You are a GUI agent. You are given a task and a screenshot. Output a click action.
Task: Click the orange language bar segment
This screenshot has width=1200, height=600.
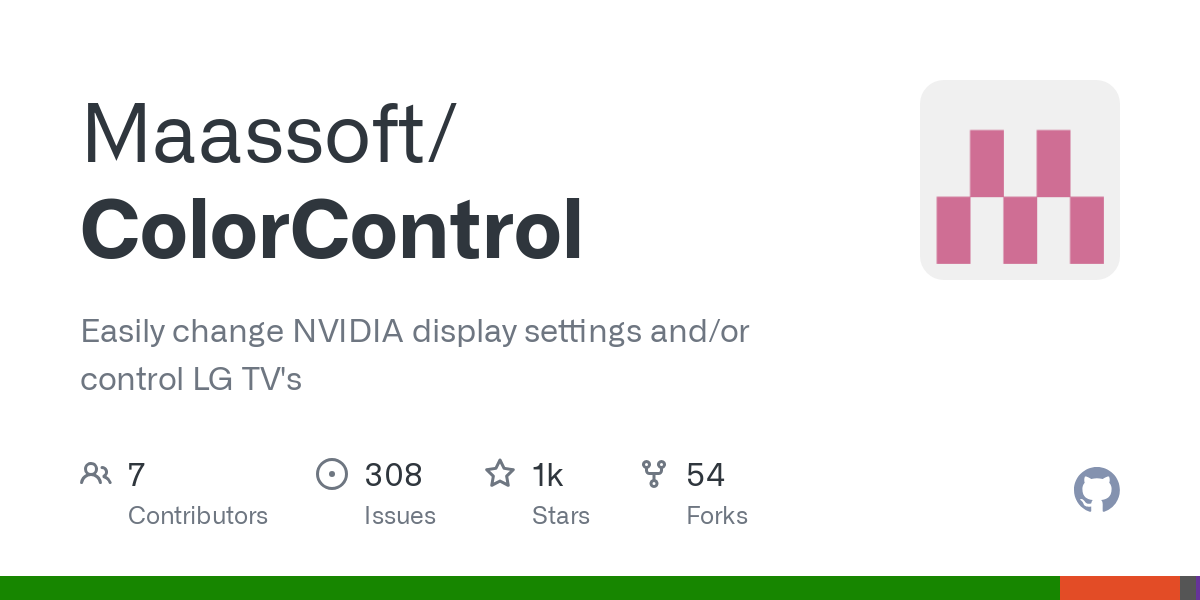pyautogui.click(x=1120, y=588)
